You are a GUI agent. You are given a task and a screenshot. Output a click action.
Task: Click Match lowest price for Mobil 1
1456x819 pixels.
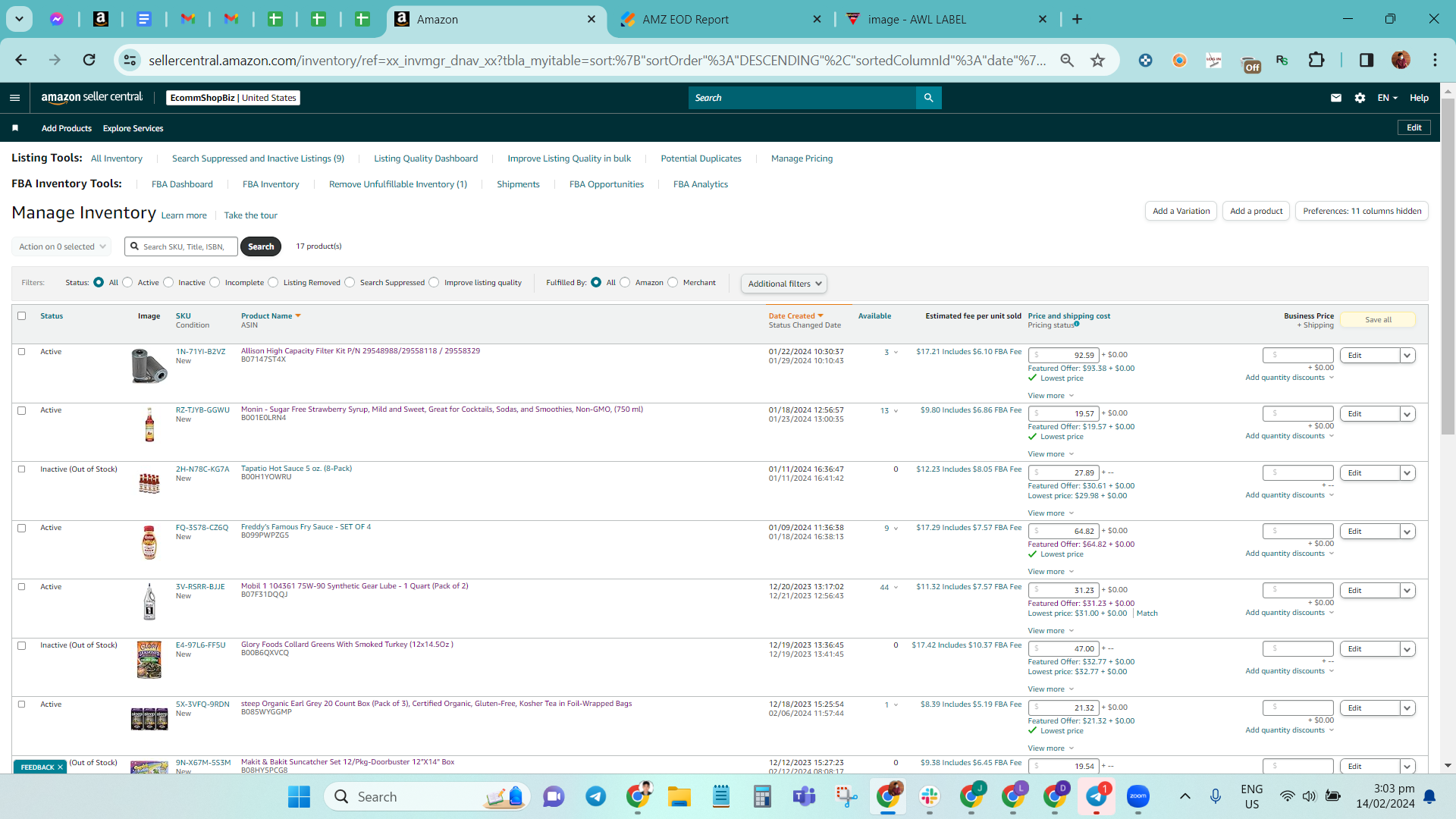pos(1147,613)
